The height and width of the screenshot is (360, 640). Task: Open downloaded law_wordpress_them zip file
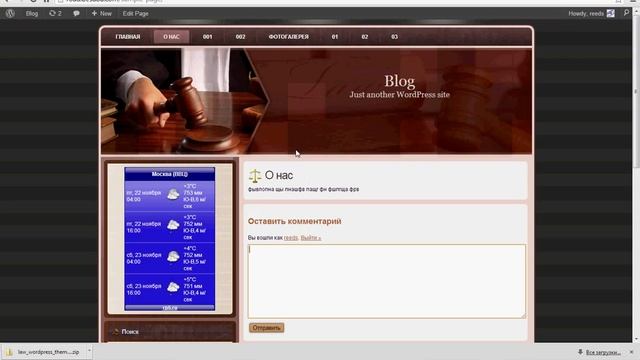pyautogui.click(x=44, y=352)
